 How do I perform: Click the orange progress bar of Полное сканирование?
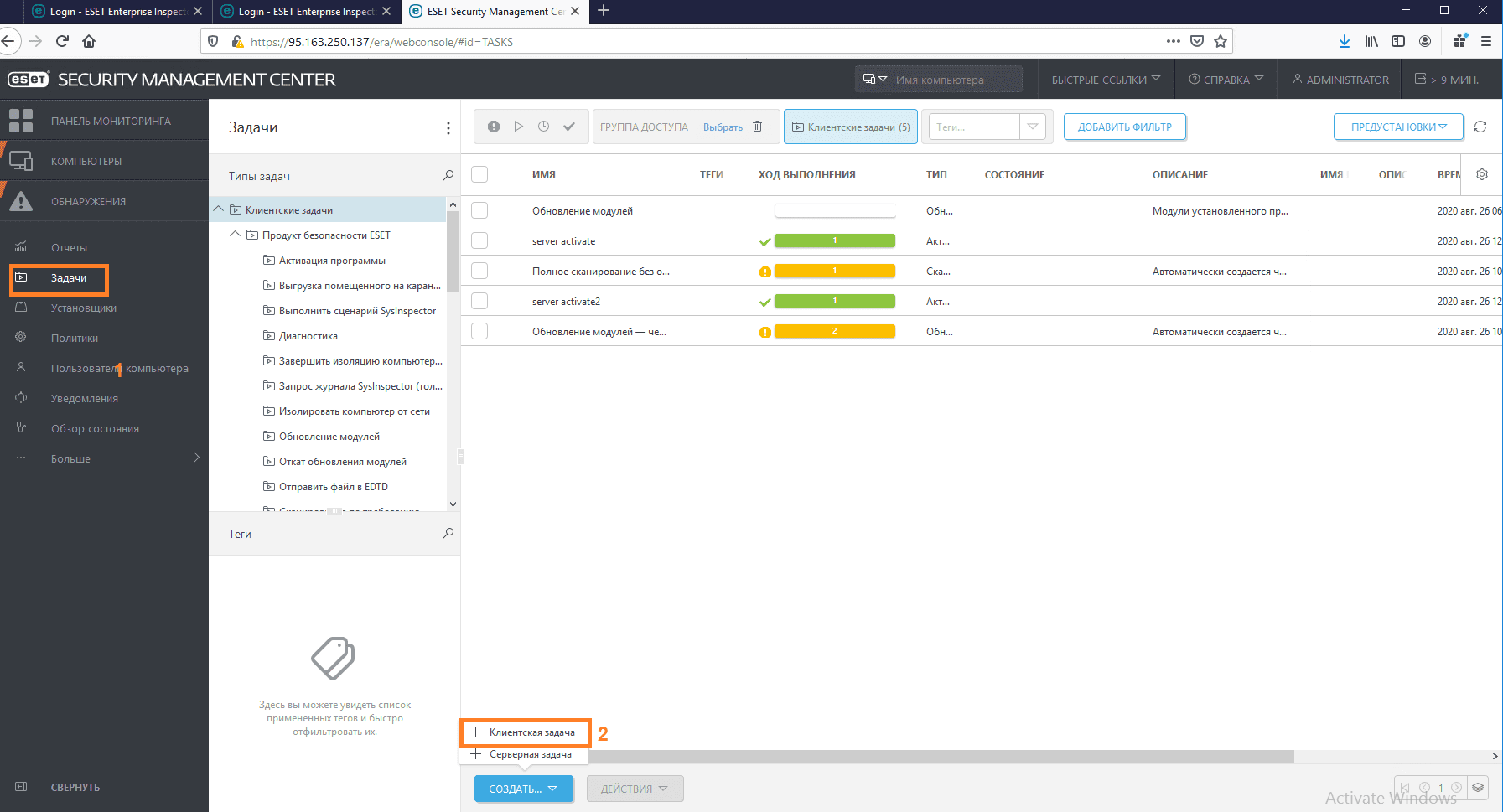point(835,271)
